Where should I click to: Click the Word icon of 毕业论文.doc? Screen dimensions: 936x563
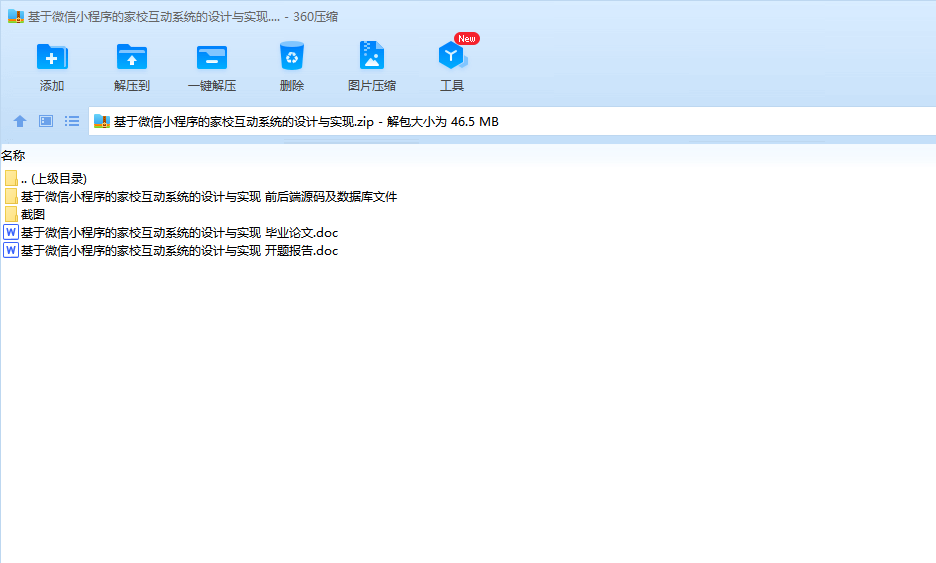tap(11, 232)
